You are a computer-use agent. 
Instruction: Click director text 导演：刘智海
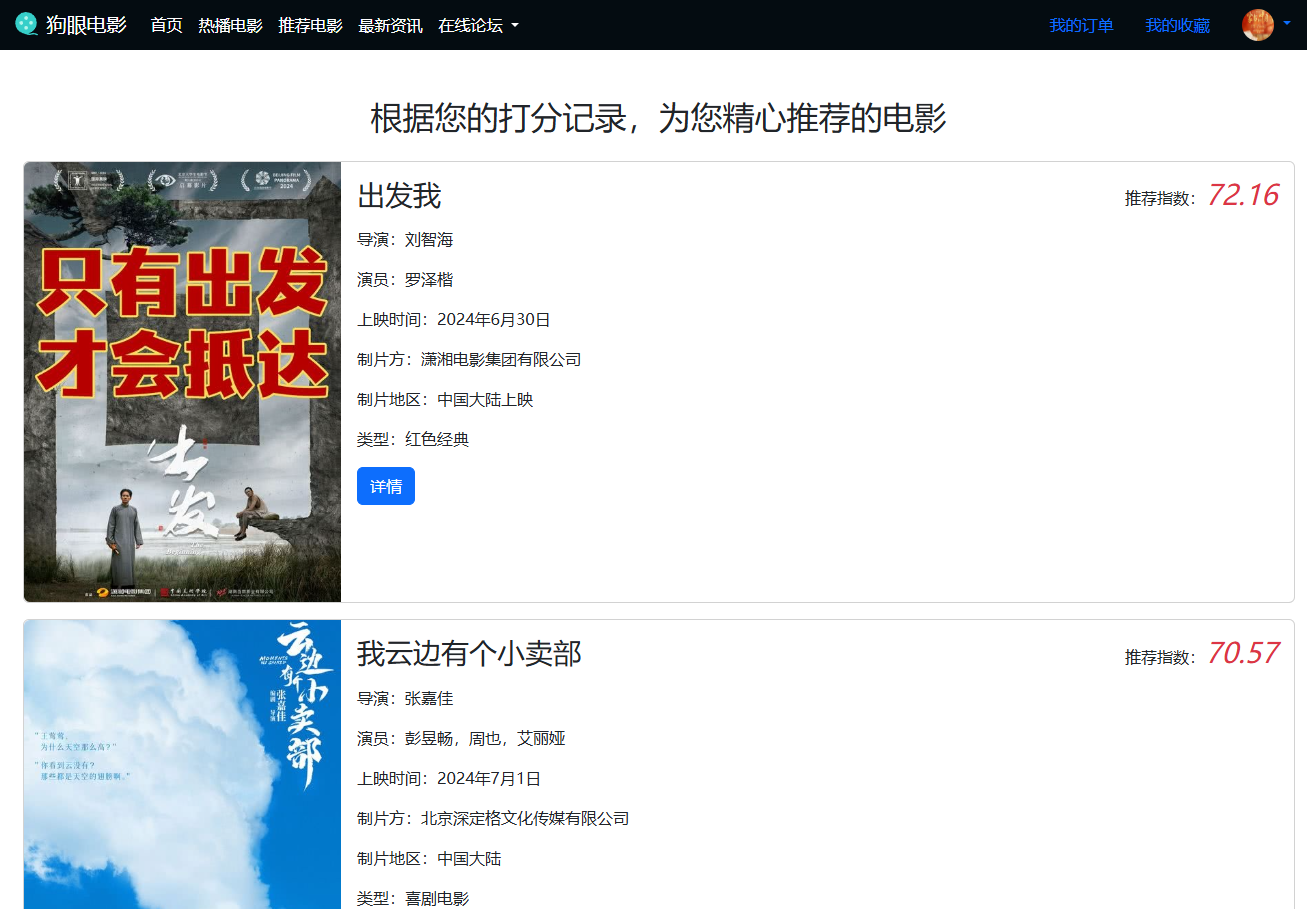pyautogui.click(x=405, y=240)
